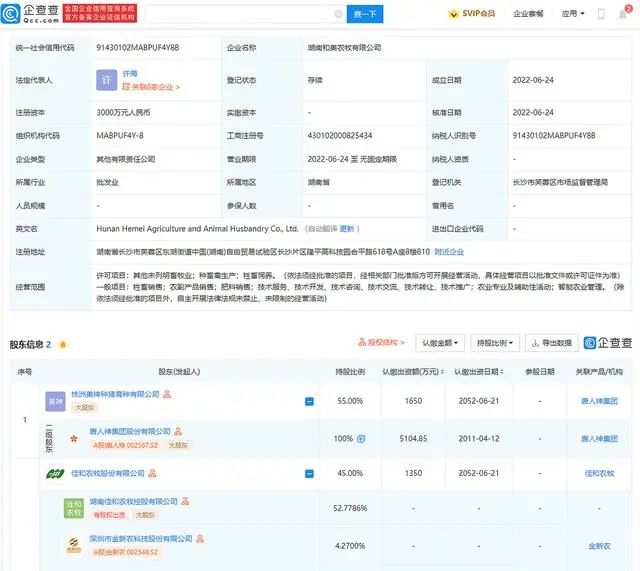Click the A股 金新农 002548.SZ stock tag
The image size is (640, 571).
coord(126,552)
